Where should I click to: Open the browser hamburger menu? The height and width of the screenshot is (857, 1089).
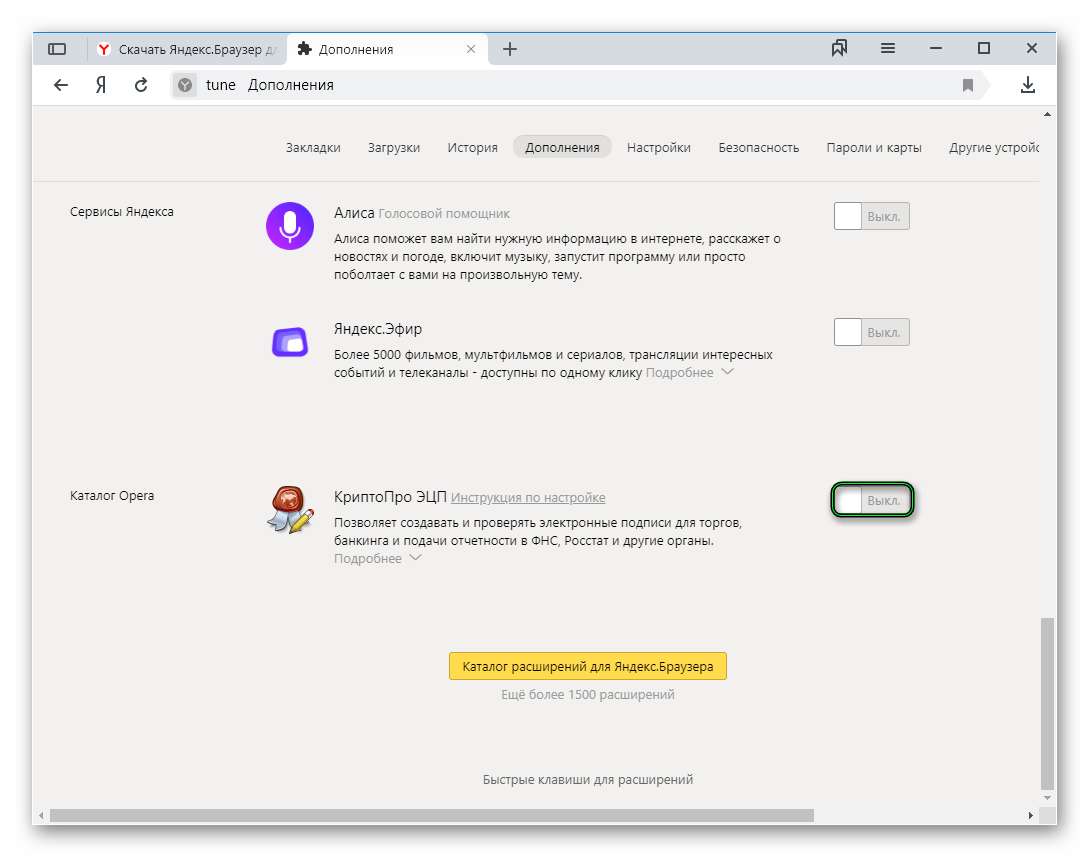pos(887,49)
